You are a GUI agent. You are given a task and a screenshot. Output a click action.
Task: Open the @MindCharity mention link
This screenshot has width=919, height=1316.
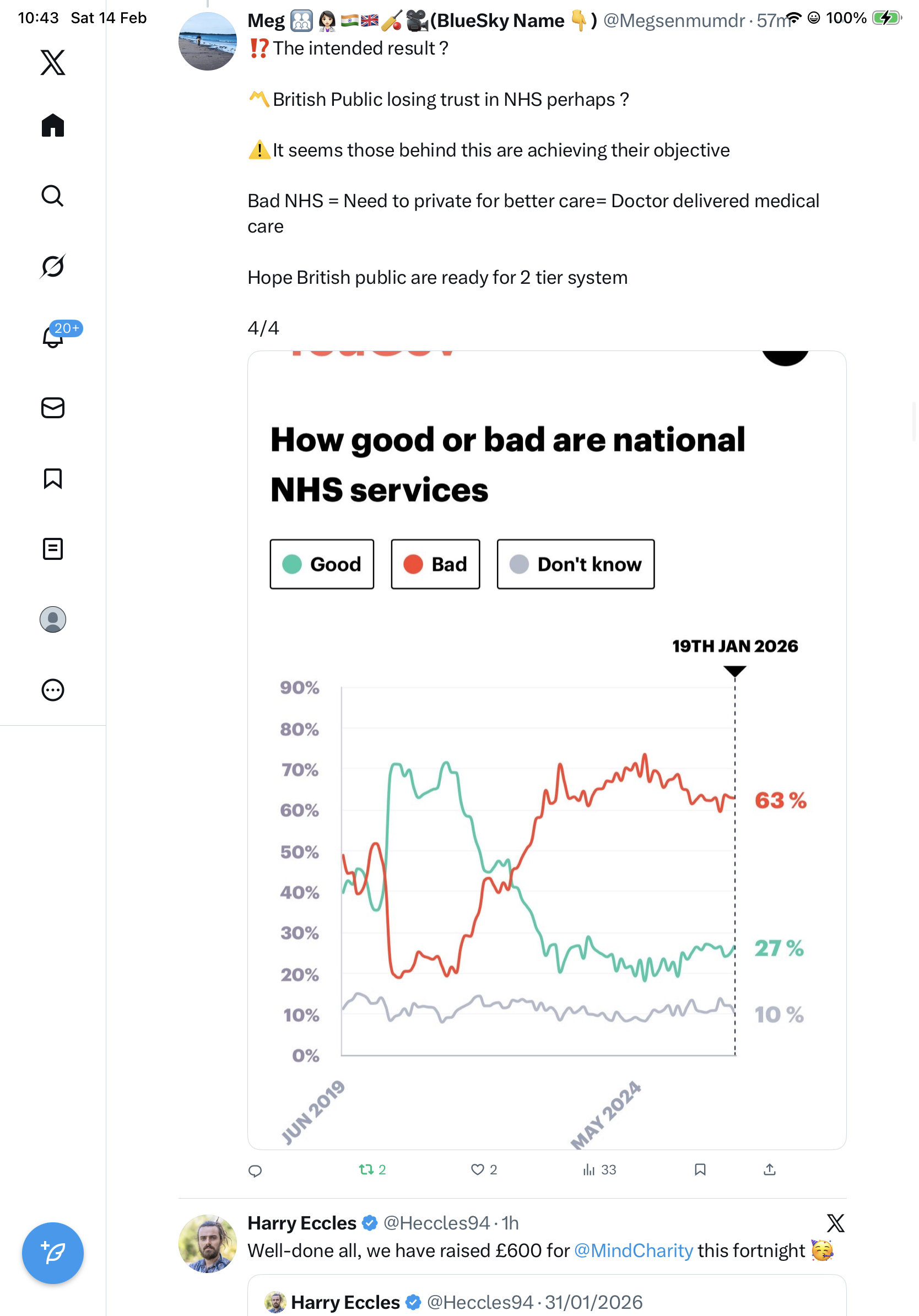pos(633,1250)
